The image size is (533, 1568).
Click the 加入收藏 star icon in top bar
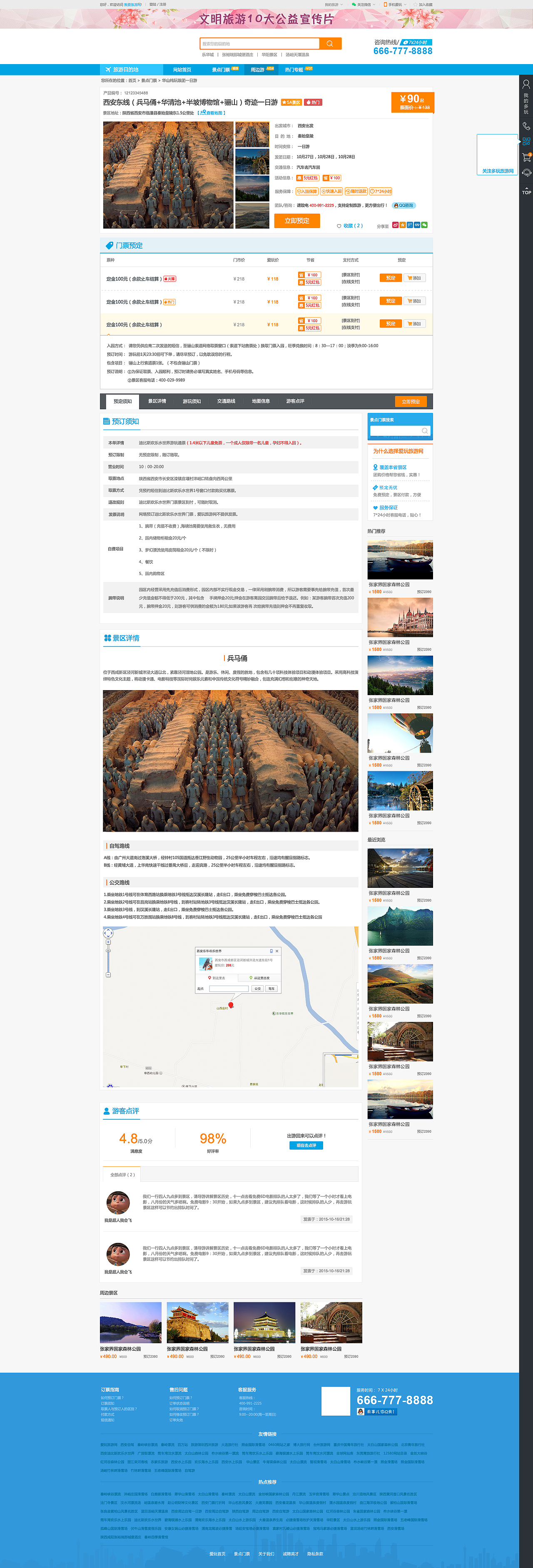tap(415, 4)
